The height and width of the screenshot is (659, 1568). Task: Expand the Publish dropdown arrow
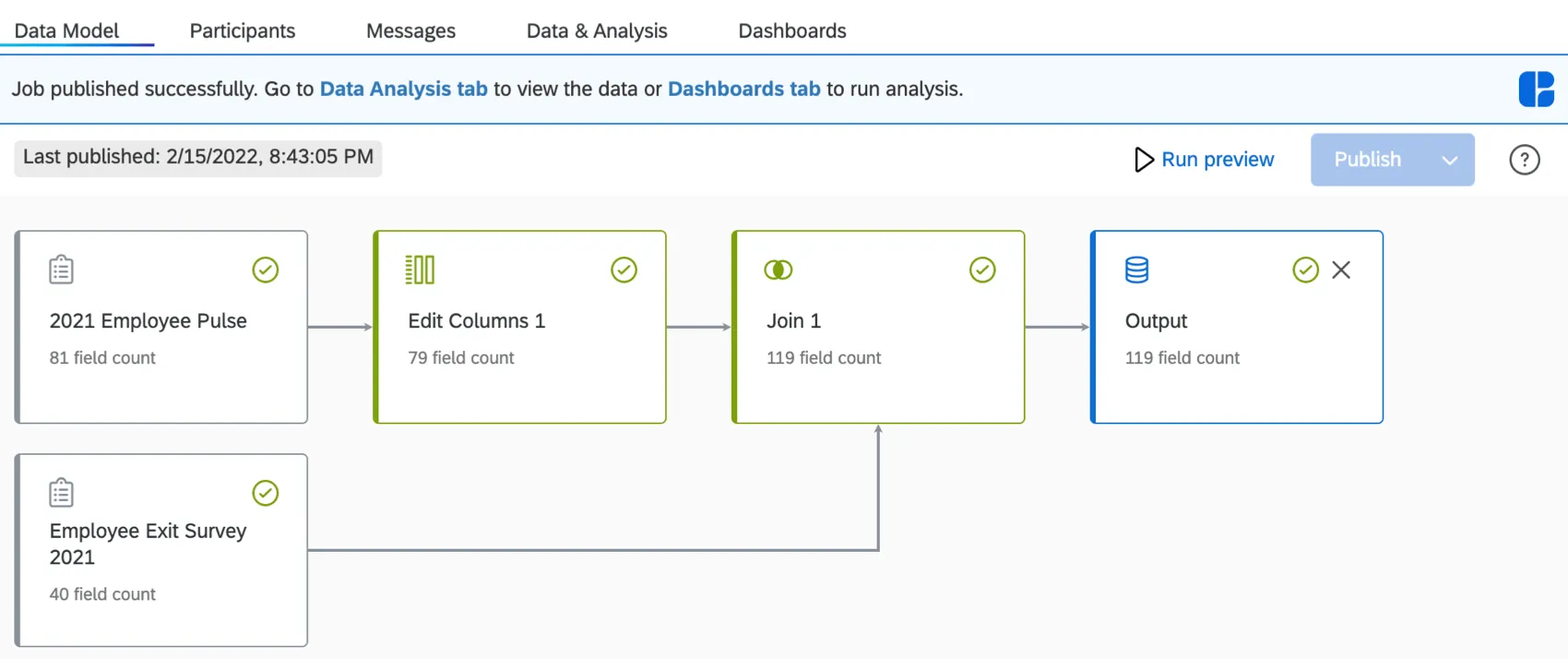1450,160
